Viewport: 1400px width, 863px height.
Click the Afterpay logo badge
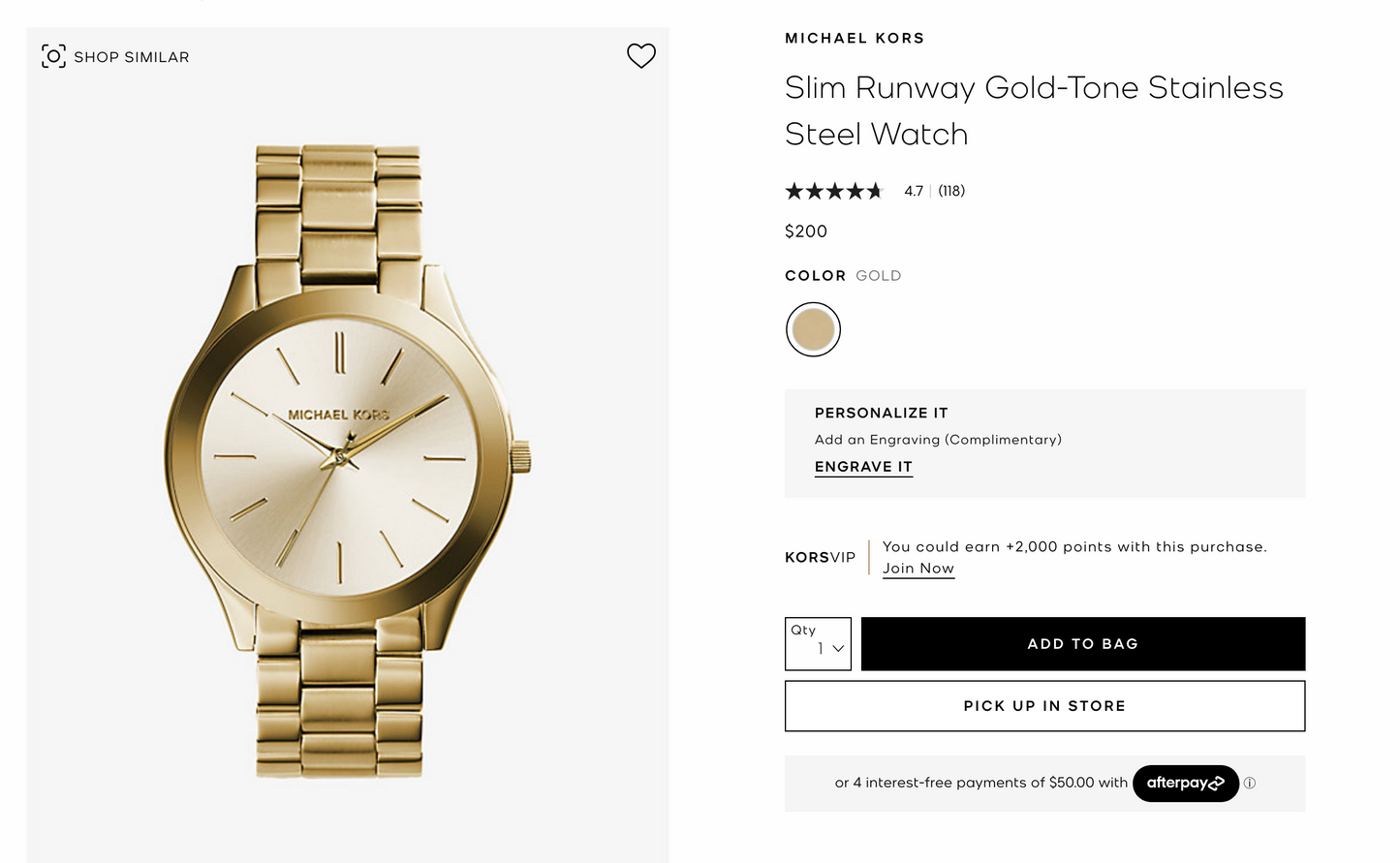[1185, 784]
